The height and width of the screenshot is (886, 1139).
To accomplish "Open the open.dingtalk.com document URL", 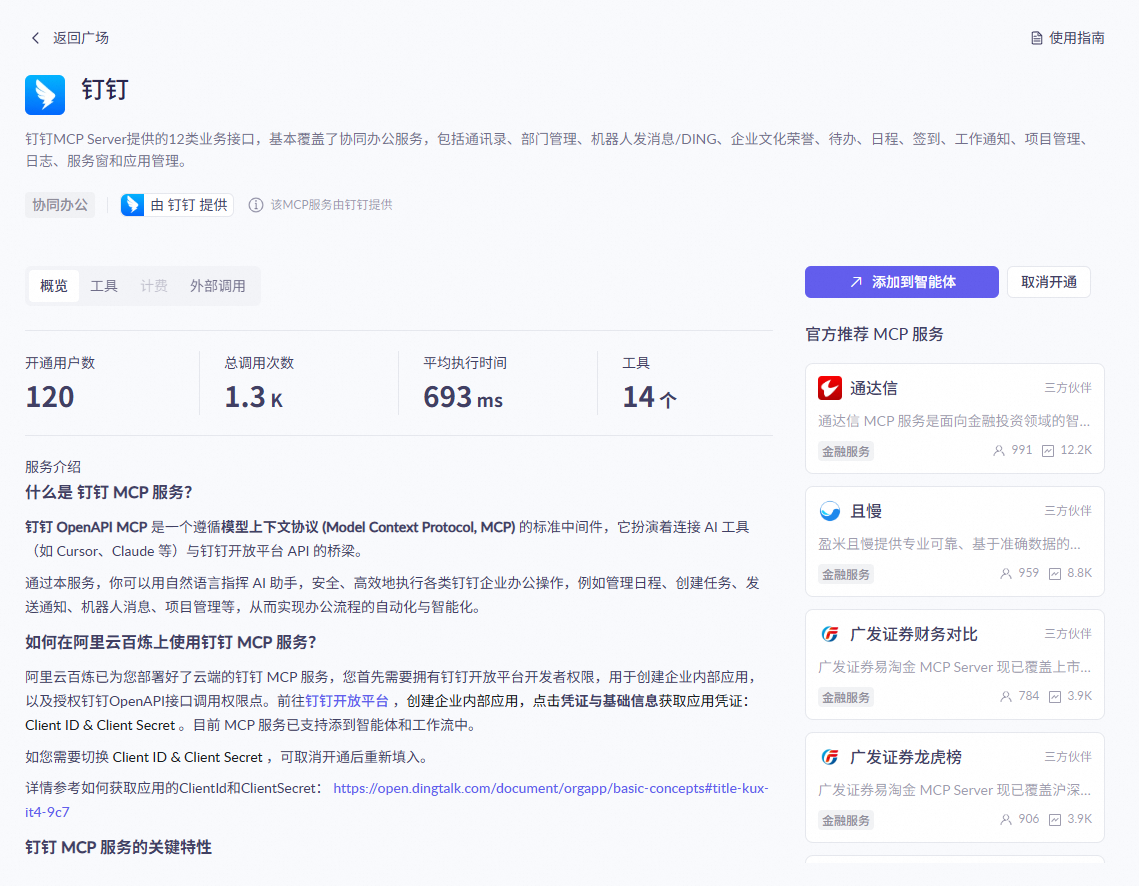I will click(x=397, y=800).
